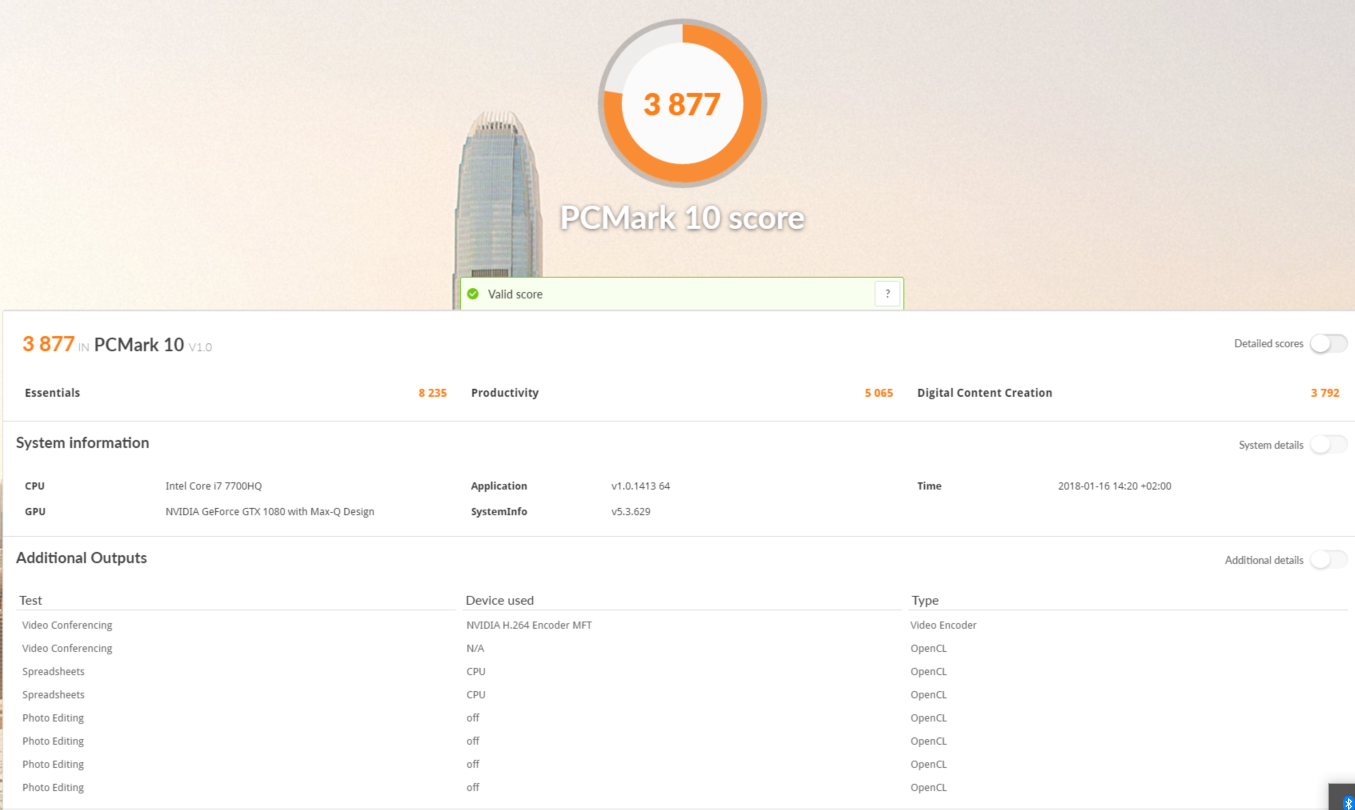The image size is (1355, 810).
Task: Select the 'Productivity' score label
Action: [x=505, y=393]
